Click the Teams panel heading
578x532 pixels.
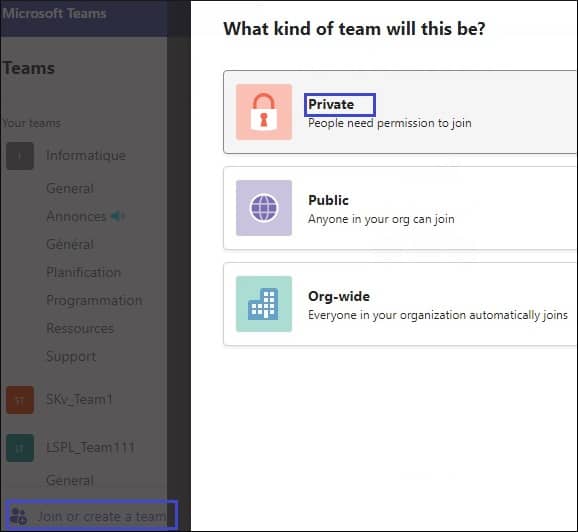tap(29, 68)
